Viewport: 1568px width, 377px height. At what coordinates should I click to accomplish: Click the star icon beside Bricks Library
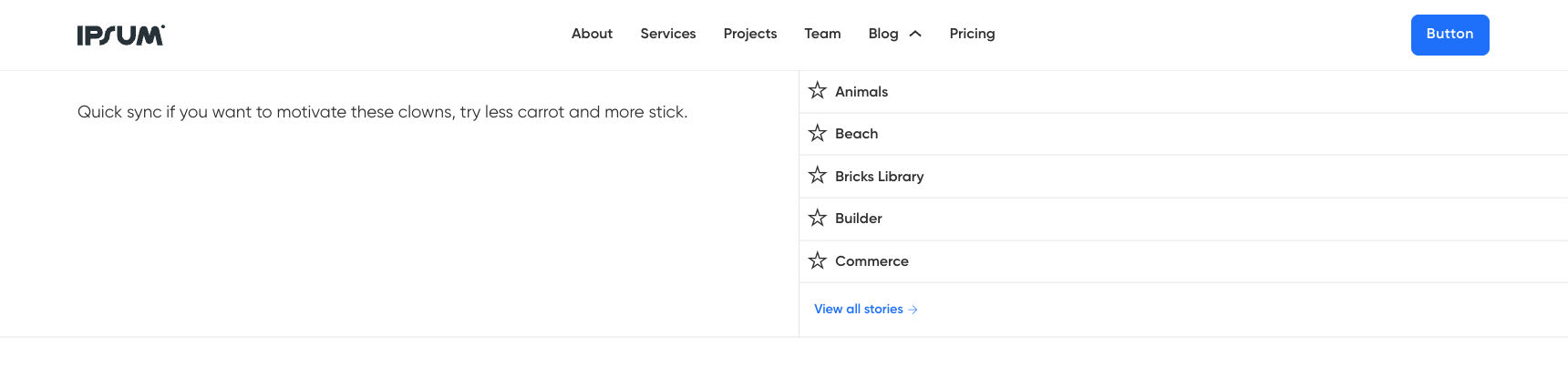coord(817,176)
